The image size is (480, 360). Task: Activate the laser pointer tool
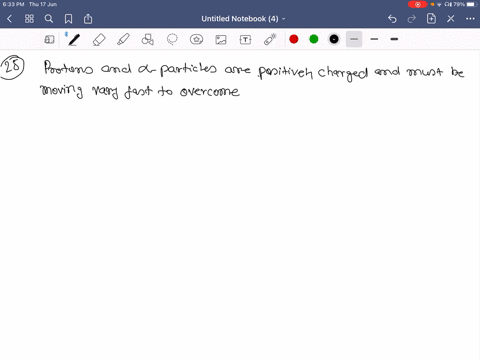click(x=270, y=39)
